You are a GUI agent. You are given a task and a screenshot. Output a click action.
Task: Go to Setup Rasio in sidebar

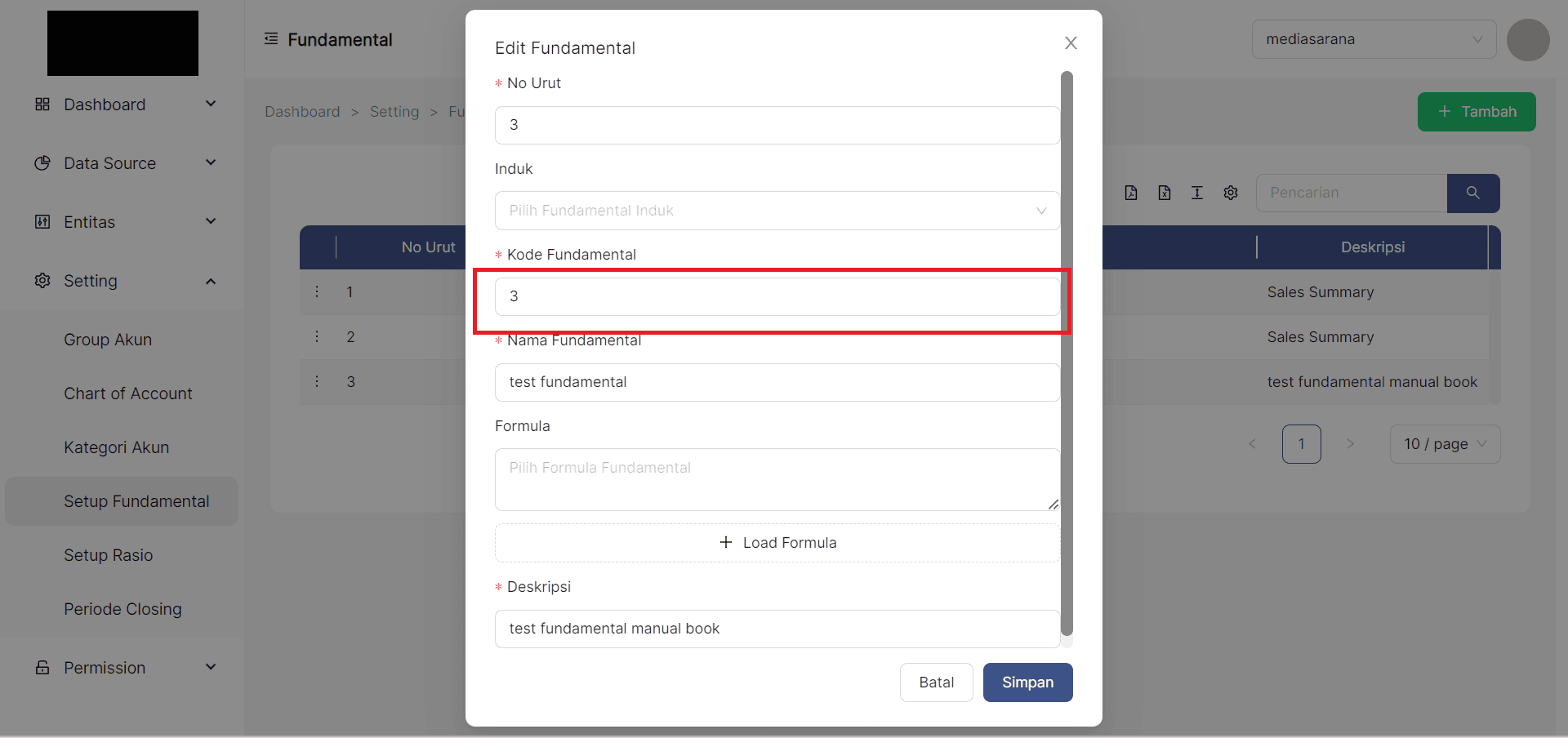pyautogui.click(x=109, y=555)
